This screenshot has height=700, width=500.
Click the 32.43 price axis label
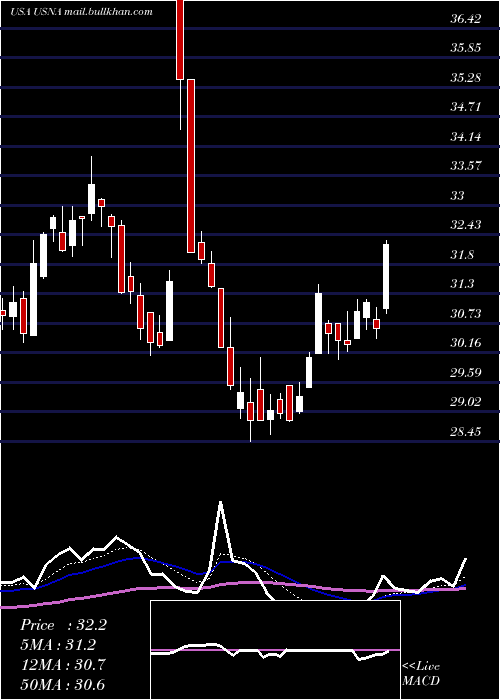[x=466, y=225]
